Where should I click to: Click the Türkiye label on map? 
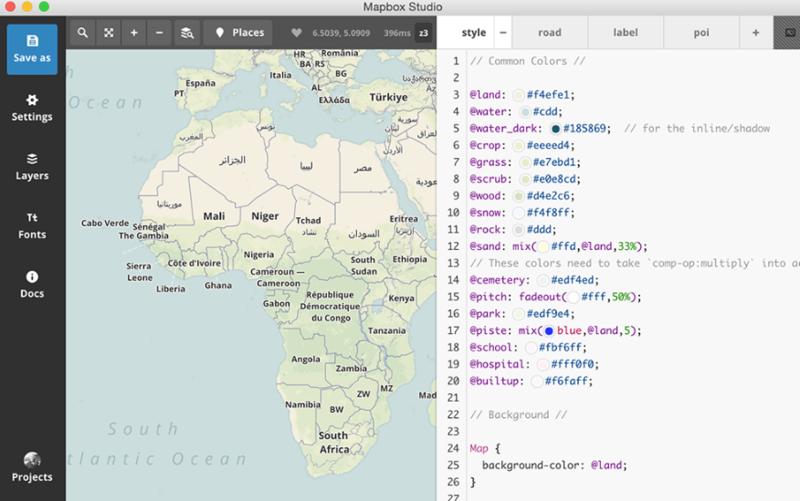[x=388, y=97]
